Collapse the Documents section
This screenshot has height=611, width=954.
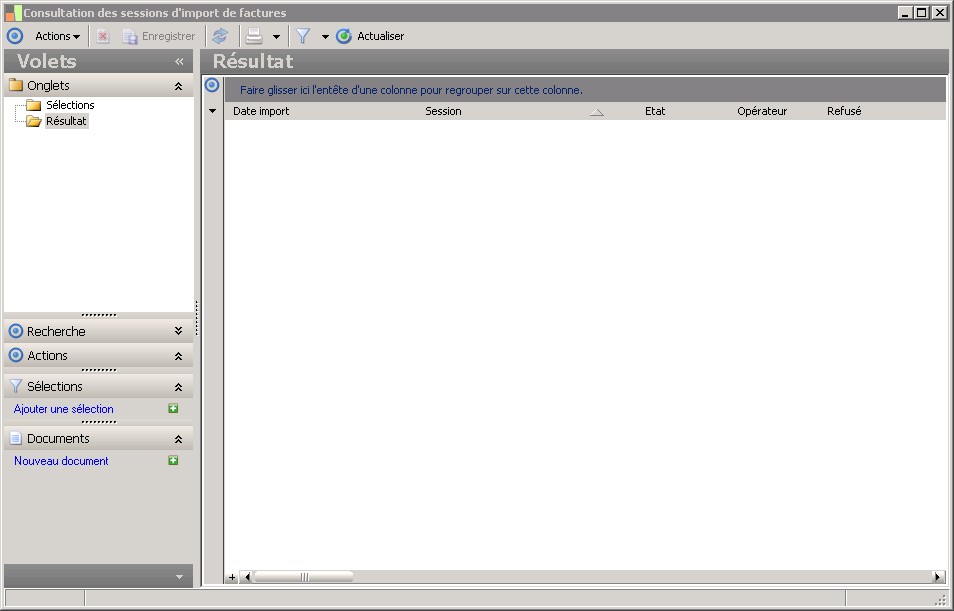point(178,439)
